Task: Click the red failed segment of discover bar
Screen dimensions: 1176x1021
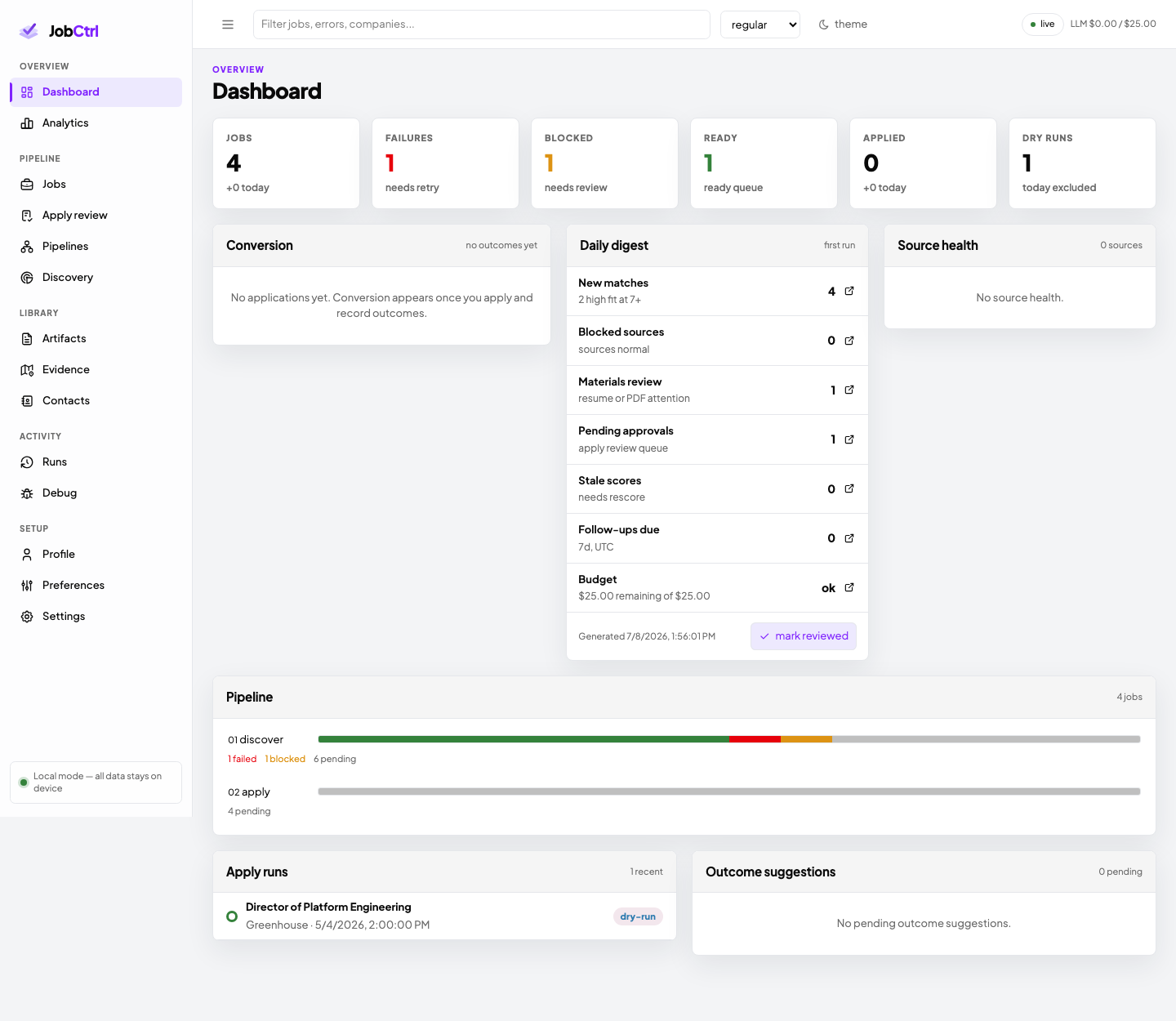Action: coord(755,739)
